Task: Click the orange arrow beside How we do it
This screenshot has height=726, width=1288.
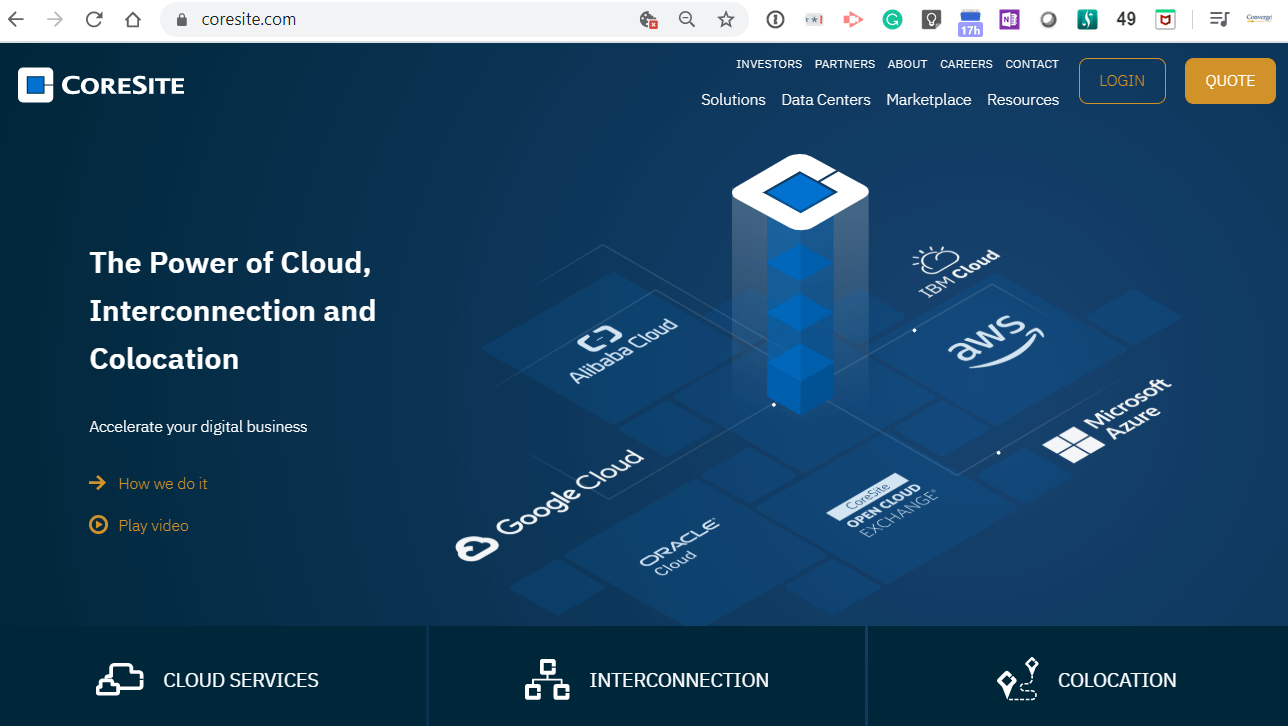Action: click(x=97, y=483)
